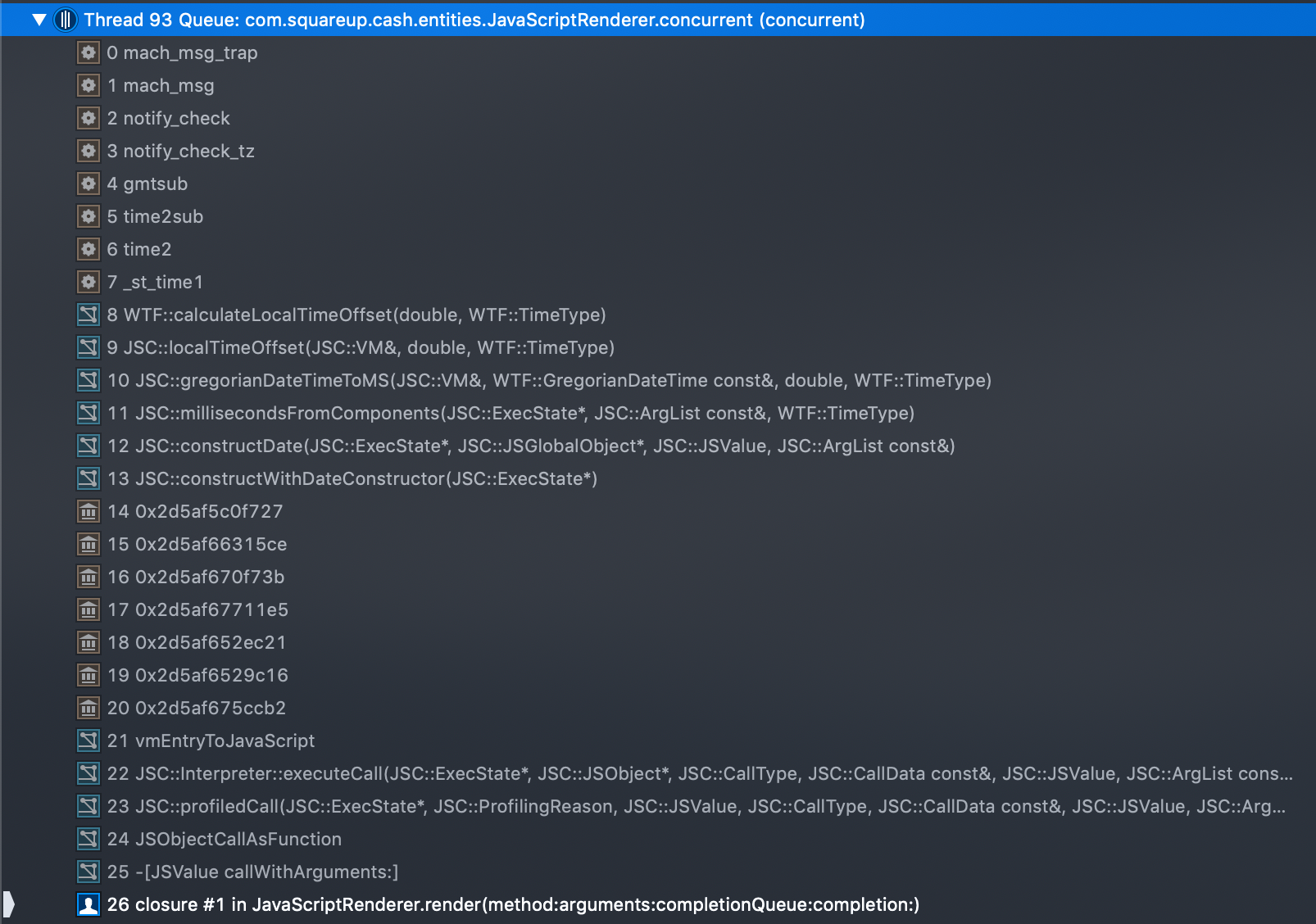Click the building icon for frame 20 0x2d5af675ccb2
The width and height of the screenshot is (1316, 924).
tap(88, 708)
